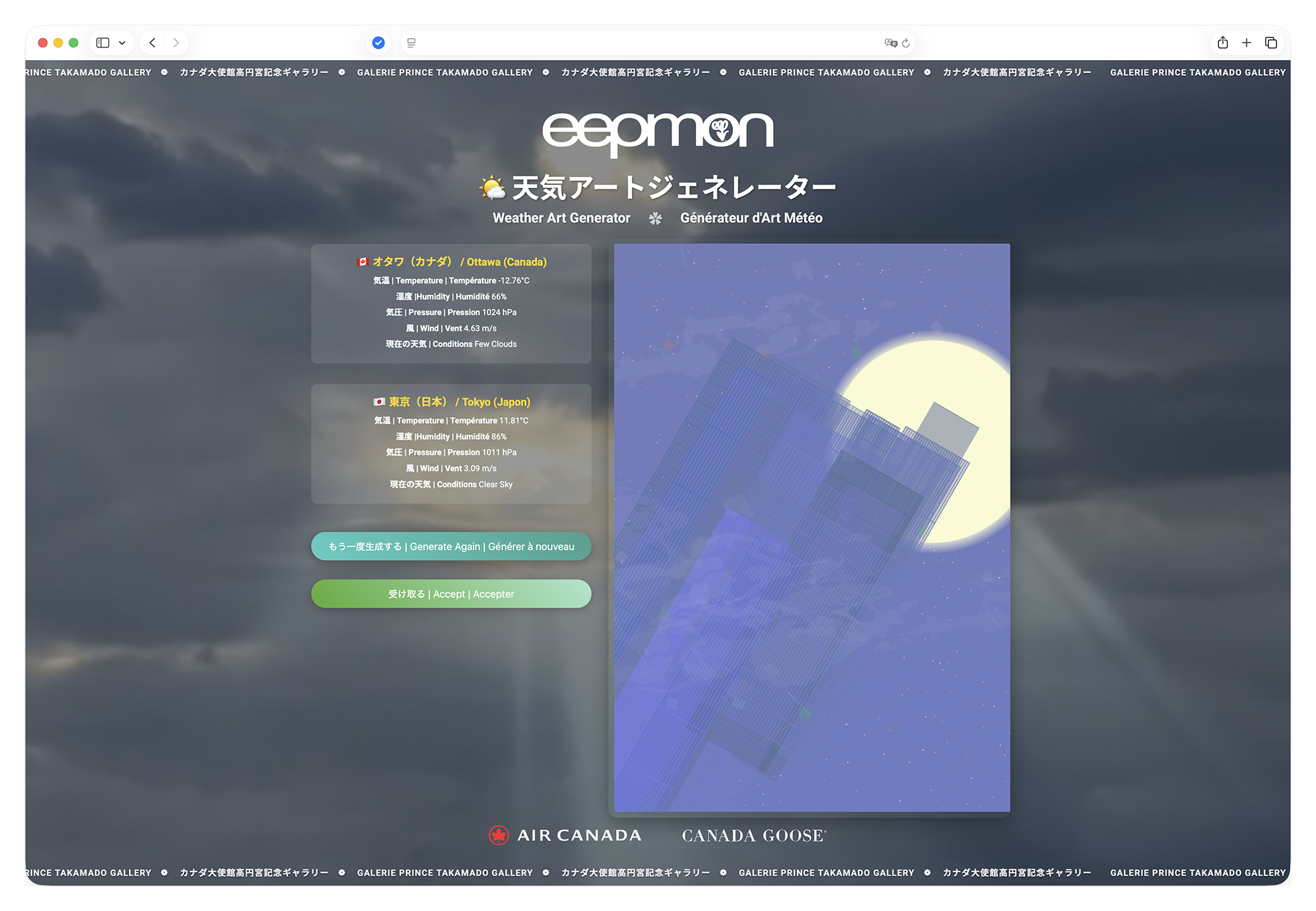
Task: Click the generated moon artwork image
Action: pos(812,528)
